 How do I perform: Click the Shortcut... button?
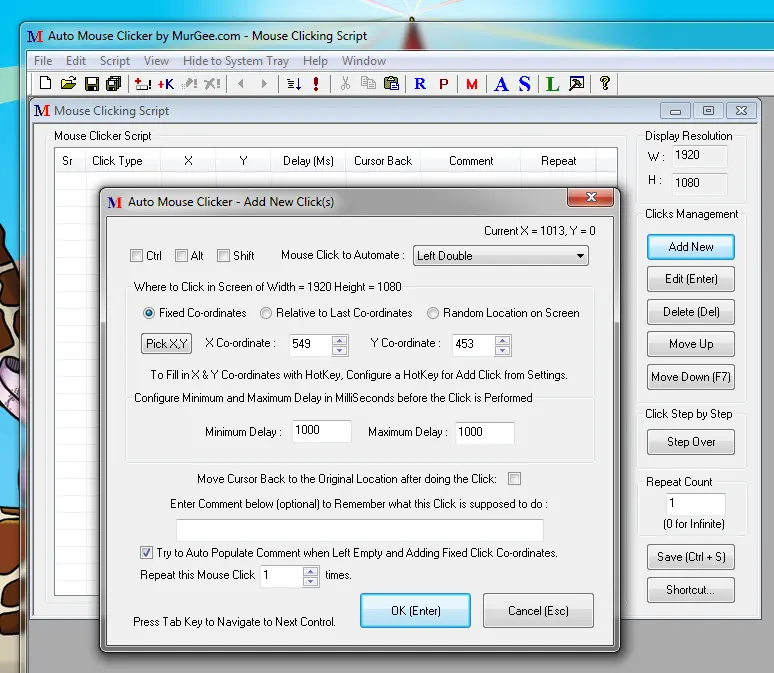click(691, 590)
